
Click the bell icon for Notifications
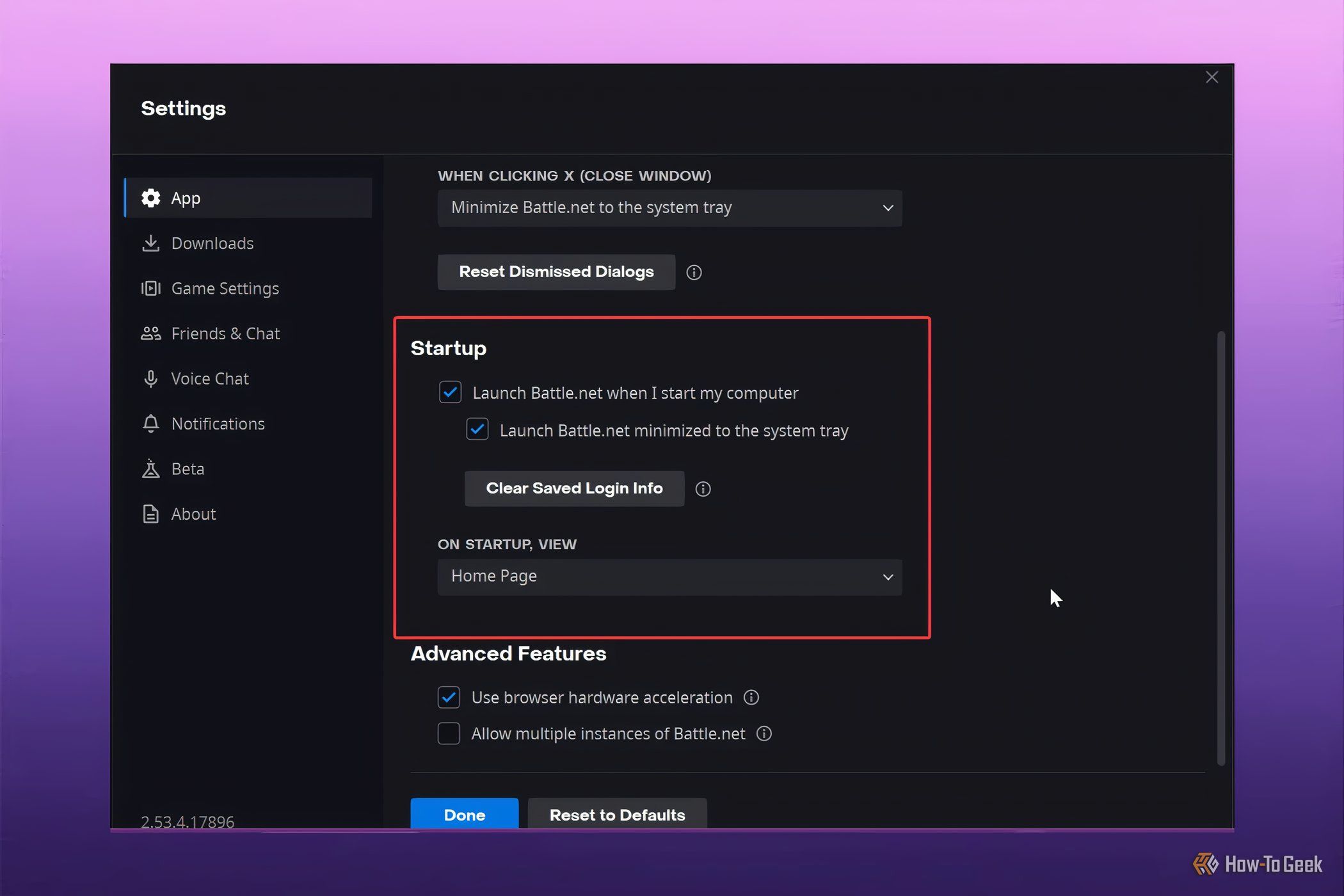click(x=150, y=424)
